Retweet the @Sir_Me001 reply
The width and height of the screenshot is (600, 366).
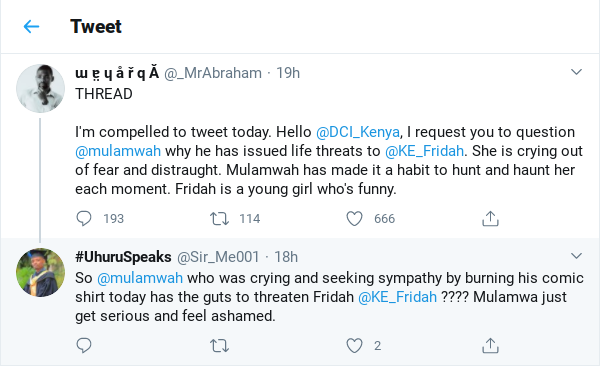tap(219, 346)
